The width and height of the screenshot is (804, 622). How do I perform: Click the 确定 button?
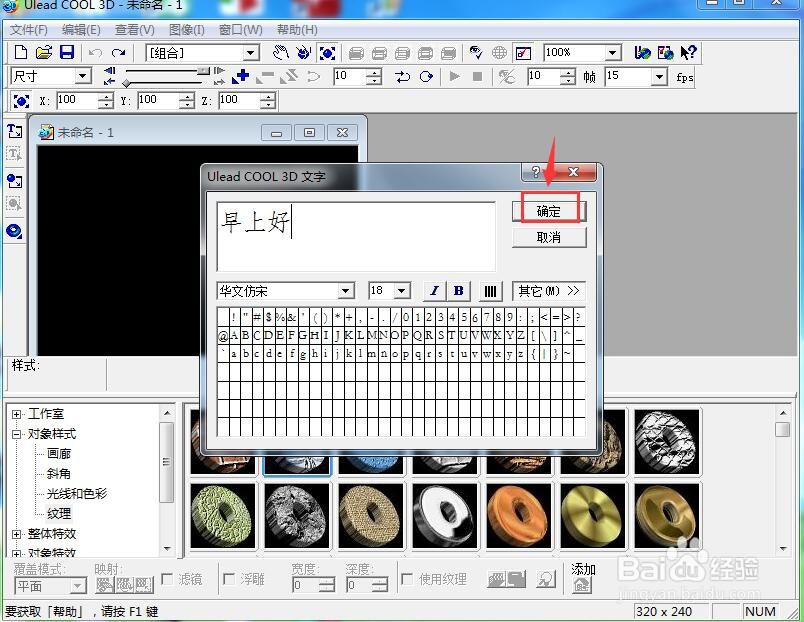pos(549,211)
